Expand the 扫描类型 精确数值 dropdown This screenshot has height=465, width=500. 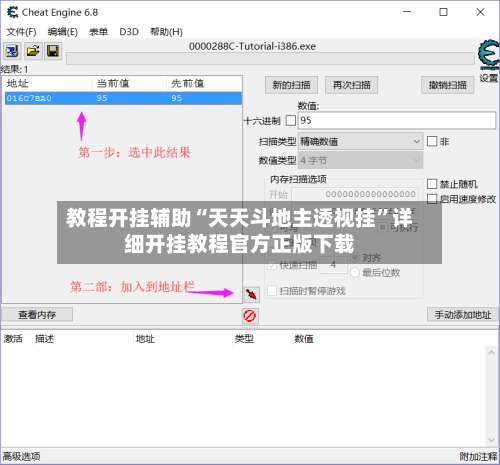coord(360,141)
